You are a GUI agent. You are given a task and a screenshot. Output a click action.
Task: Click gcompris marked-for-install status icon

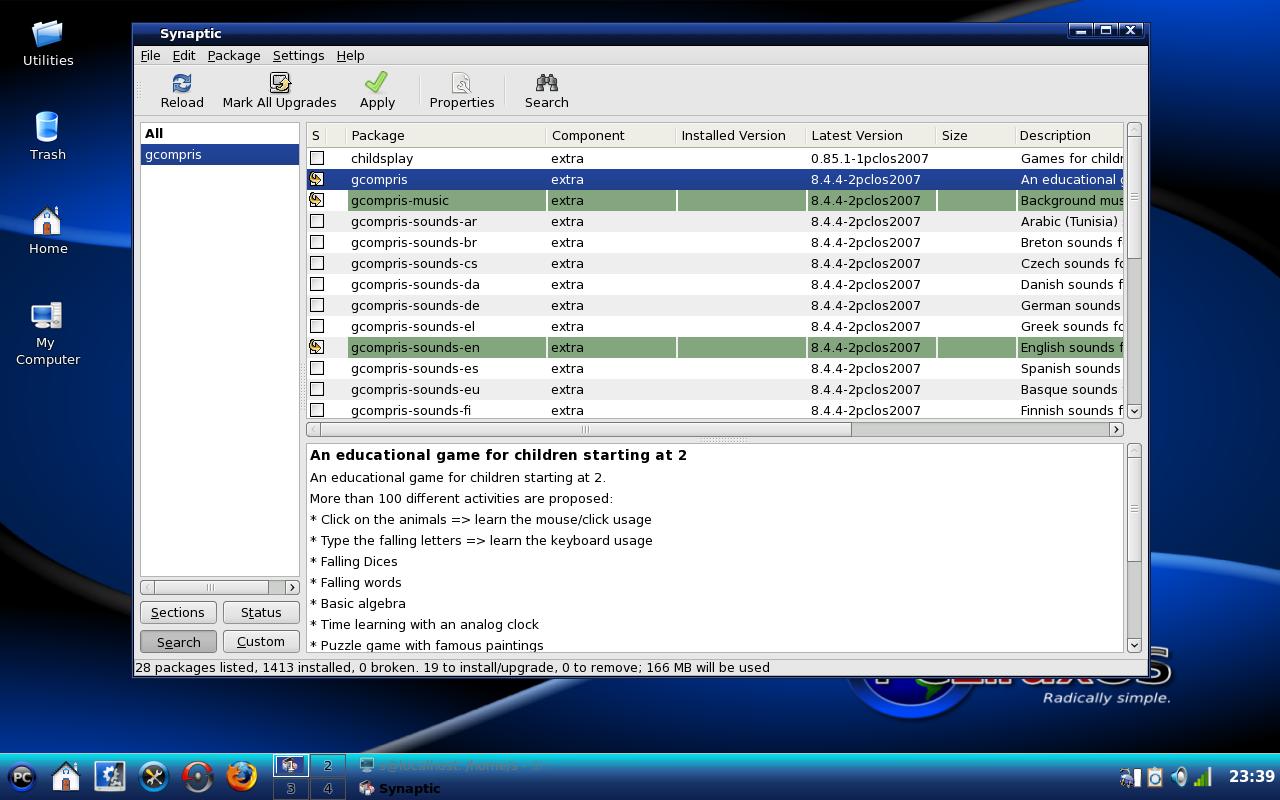(x=317, y=179)
